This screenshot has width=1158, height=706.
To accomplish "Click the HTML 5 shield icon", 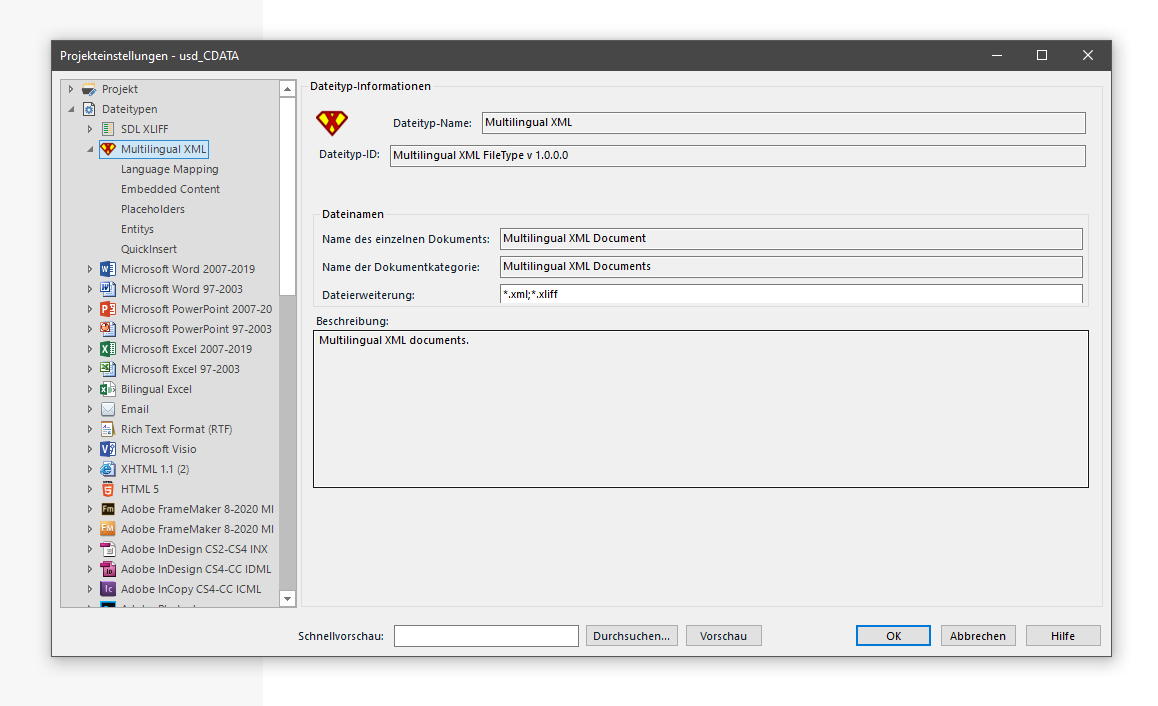I will (x=108, y=489).
